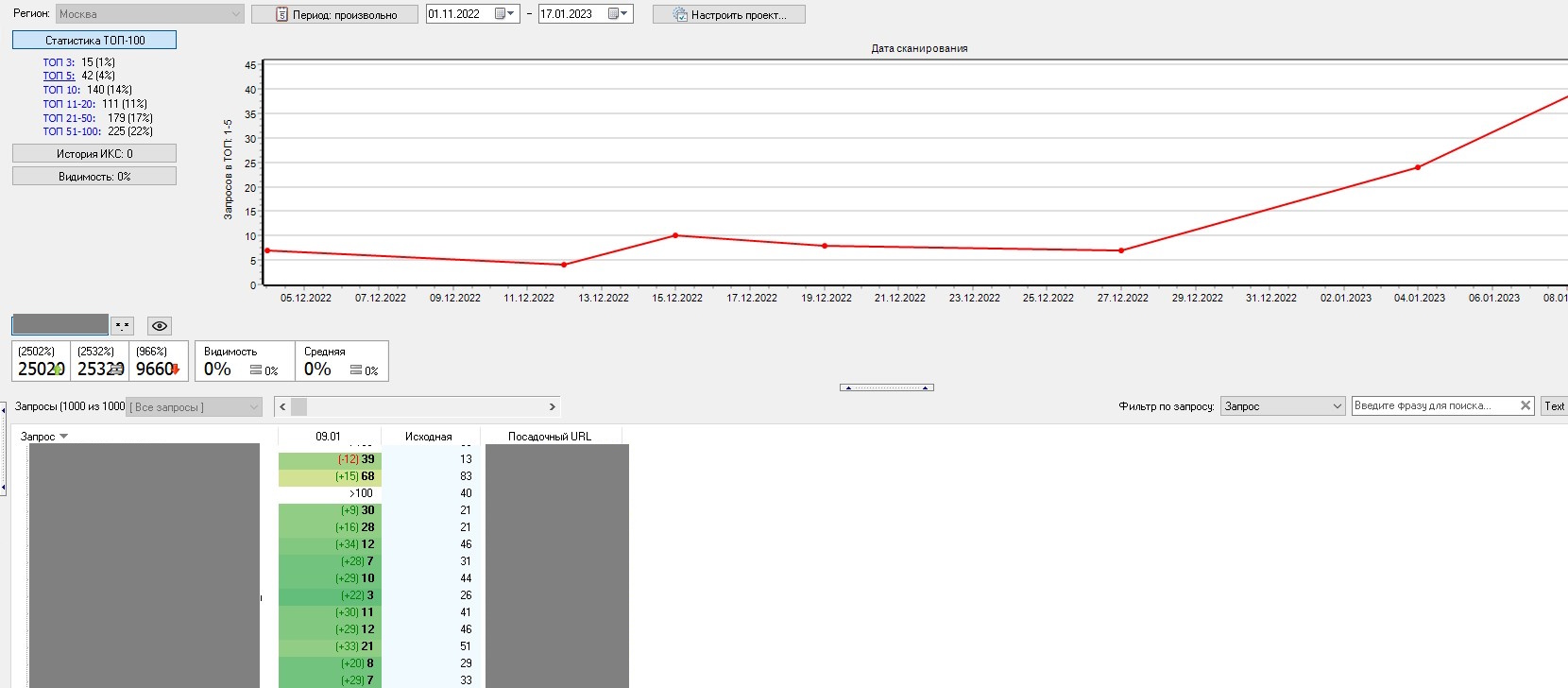Click the position cell '(+34) 12'
1568x688 pixels.
[x=330, y=544]
